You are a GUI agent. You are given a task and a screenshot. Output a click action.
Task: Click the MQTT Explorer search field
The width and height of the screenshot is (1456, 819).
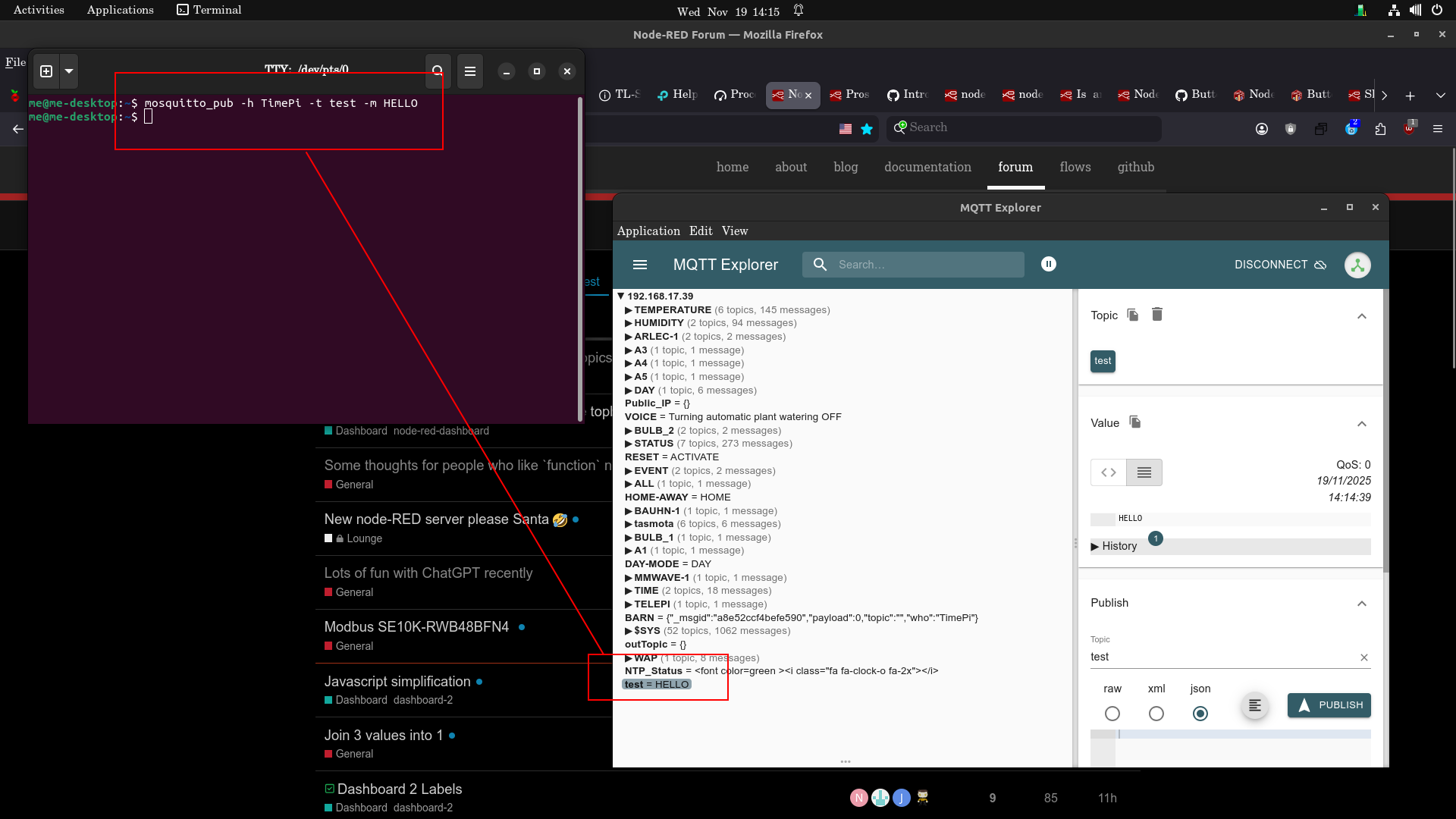tap(925, 265)
